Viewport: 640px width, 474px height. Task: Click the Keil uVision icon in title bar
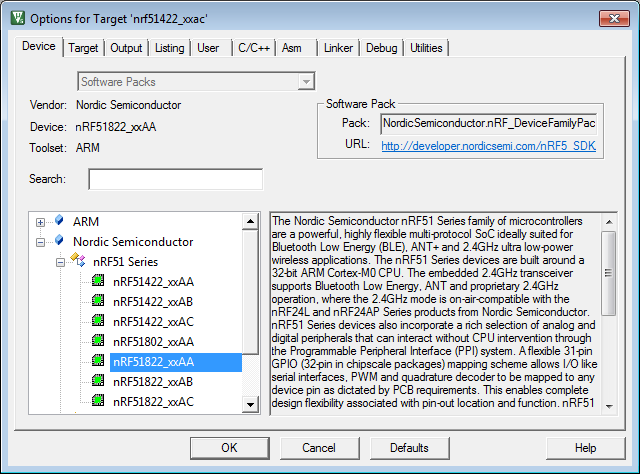coord(18,18)
